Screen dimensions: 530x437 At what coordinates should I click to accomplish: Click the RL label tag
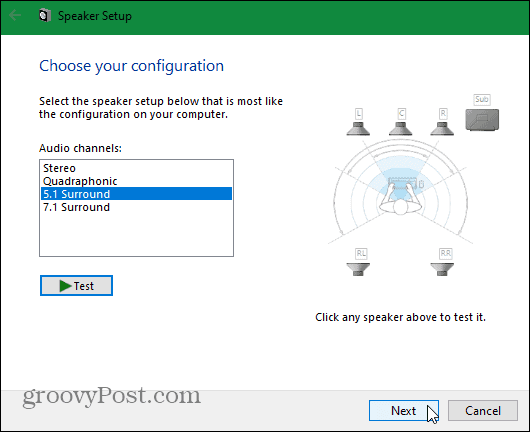pos(361,253)
